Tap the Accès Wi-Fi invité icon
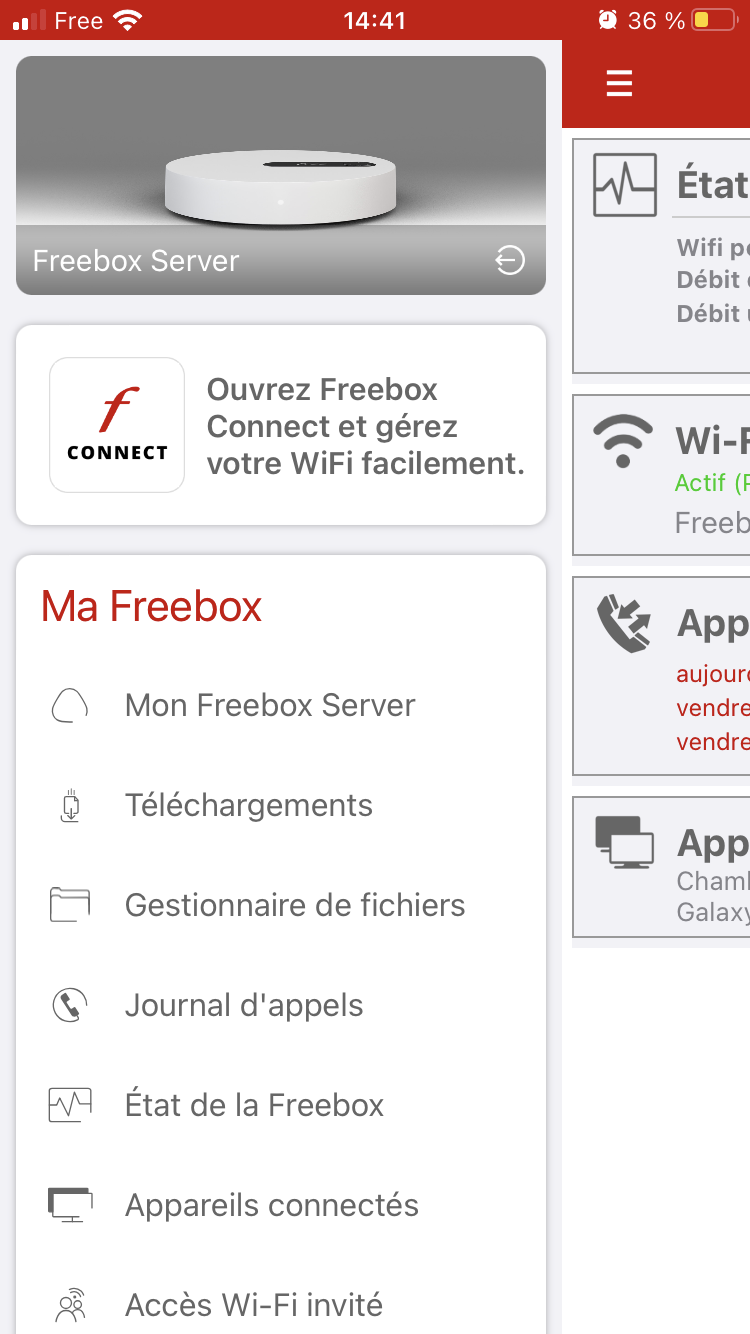 (69, 1305)
